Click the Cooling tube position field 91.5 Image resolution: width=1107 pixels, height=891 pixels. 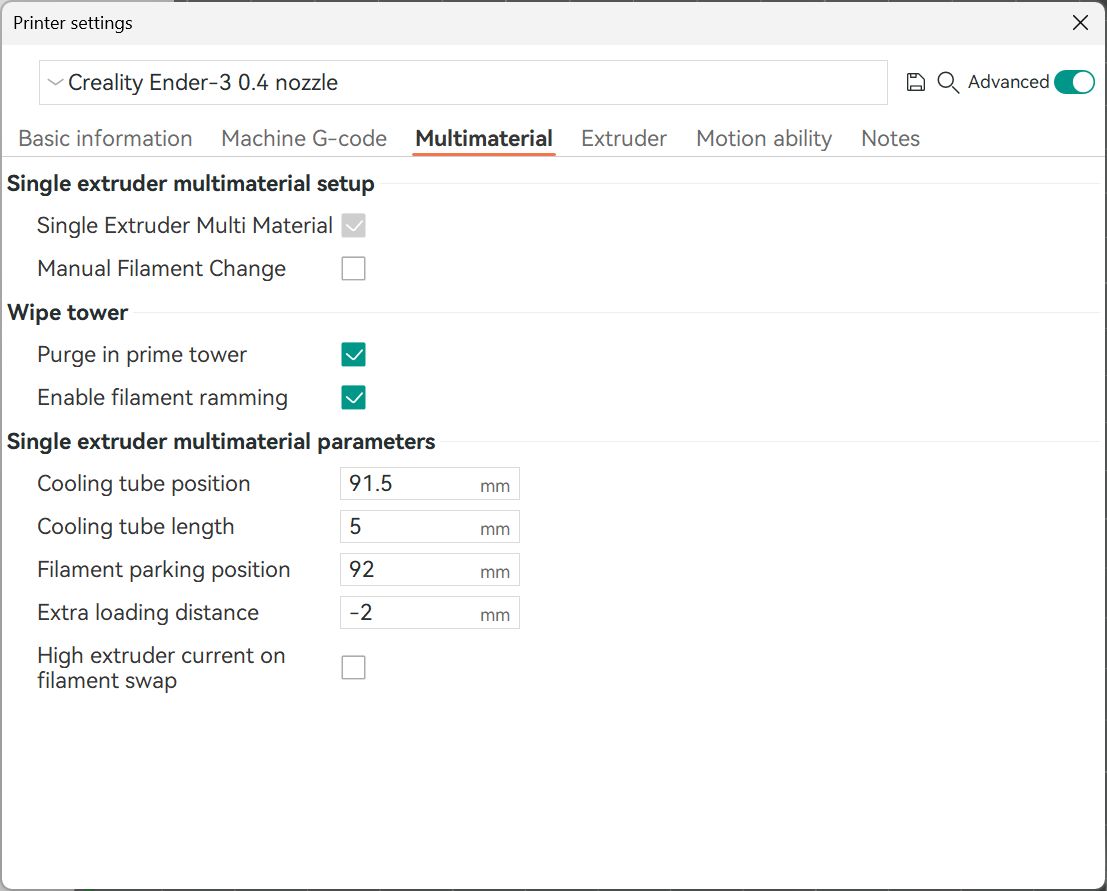pyautogui.click(x=430, y=484)
